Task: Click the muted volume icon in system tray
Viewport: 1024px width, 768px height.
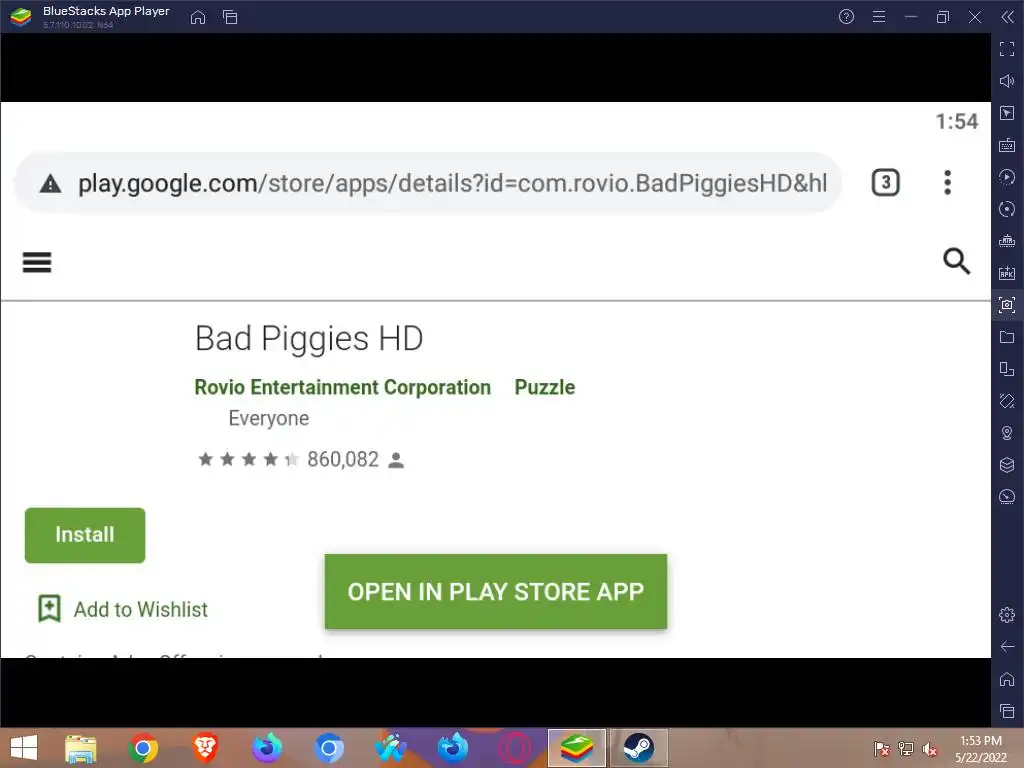Action: (930, 749)
